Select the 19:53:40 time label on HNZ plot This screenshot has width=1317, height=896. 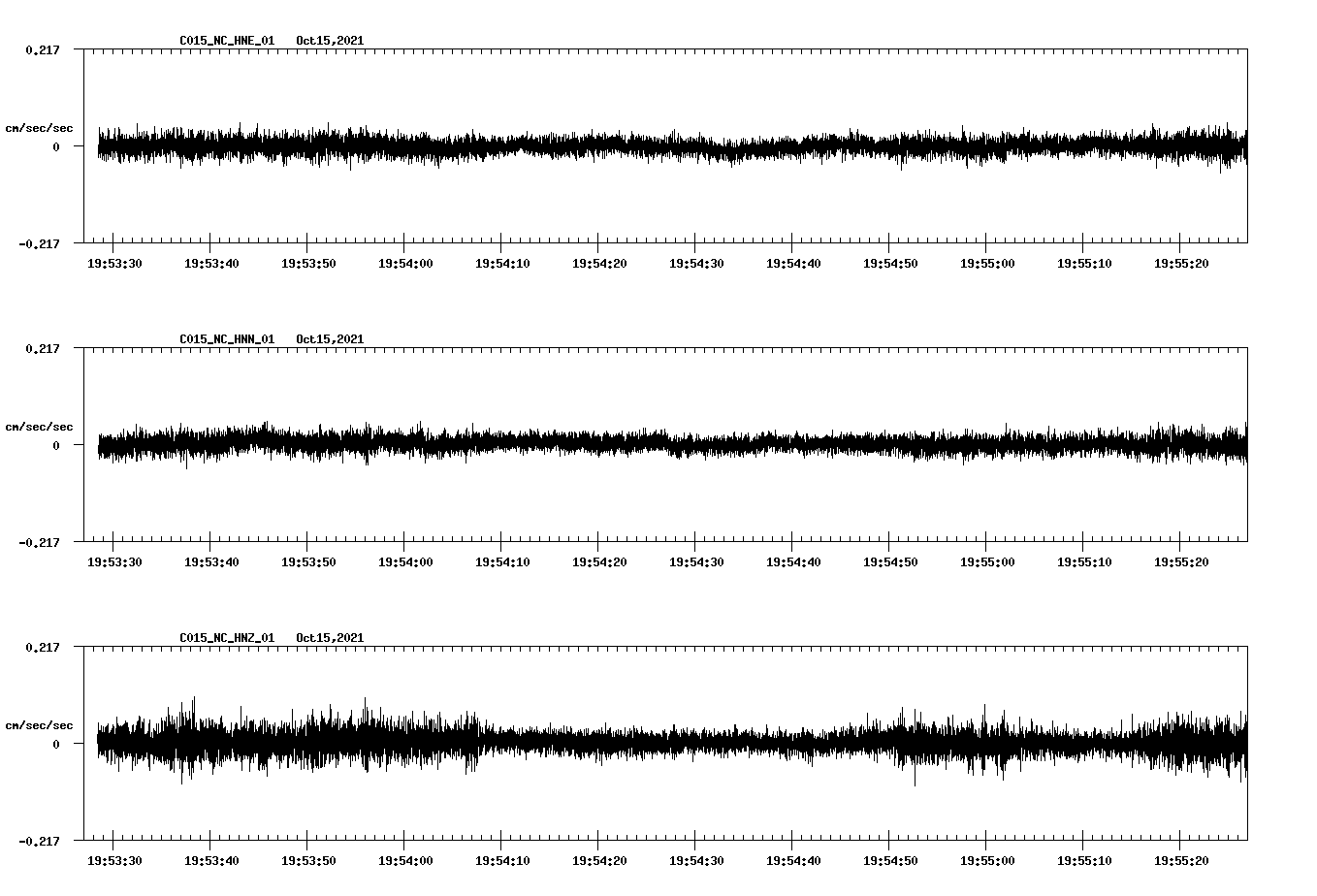(211, 860)
